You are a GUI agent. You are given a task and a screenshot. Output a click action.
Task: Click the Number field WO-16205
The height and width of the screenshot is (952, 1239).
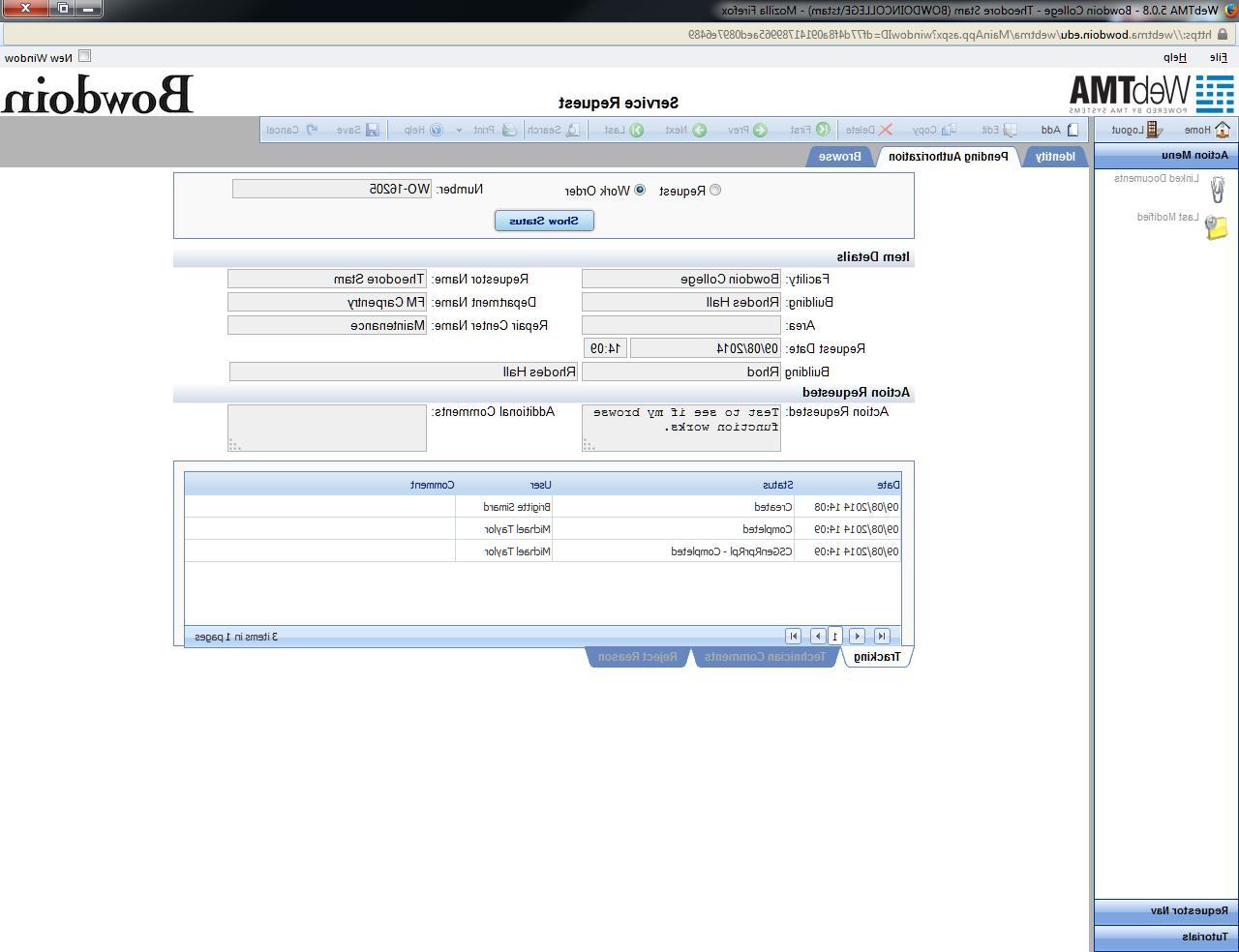click(332, 190)
